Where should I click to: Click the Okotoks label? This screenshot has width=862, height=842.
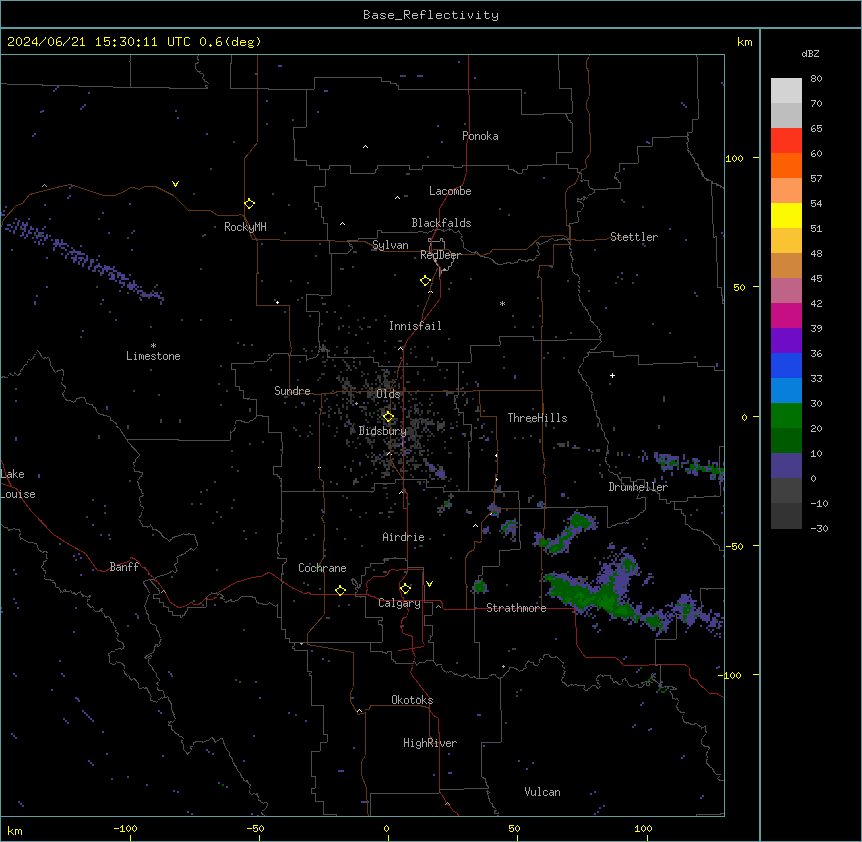412,700
